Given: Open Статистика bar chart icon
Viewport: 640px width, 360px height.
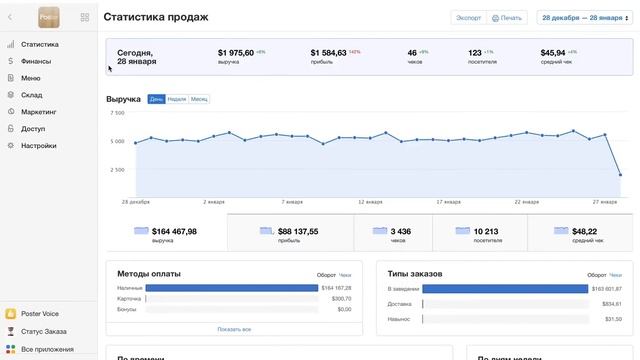Looking at the screenshot, I should click(x=11, y=44).
